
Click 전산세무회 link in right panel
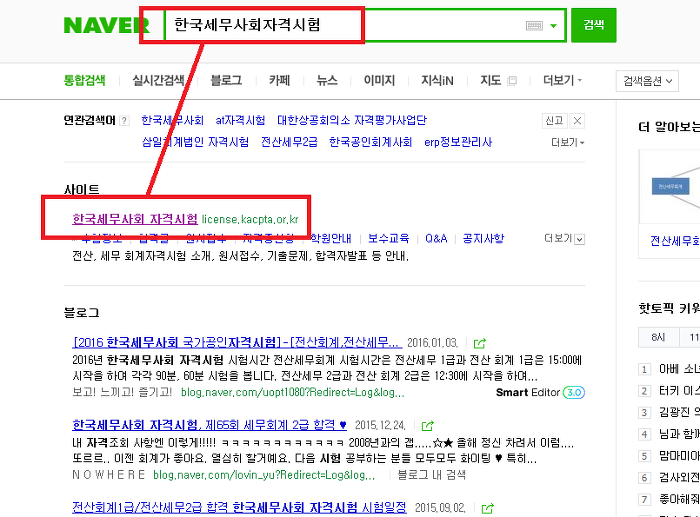click(675, 241)
